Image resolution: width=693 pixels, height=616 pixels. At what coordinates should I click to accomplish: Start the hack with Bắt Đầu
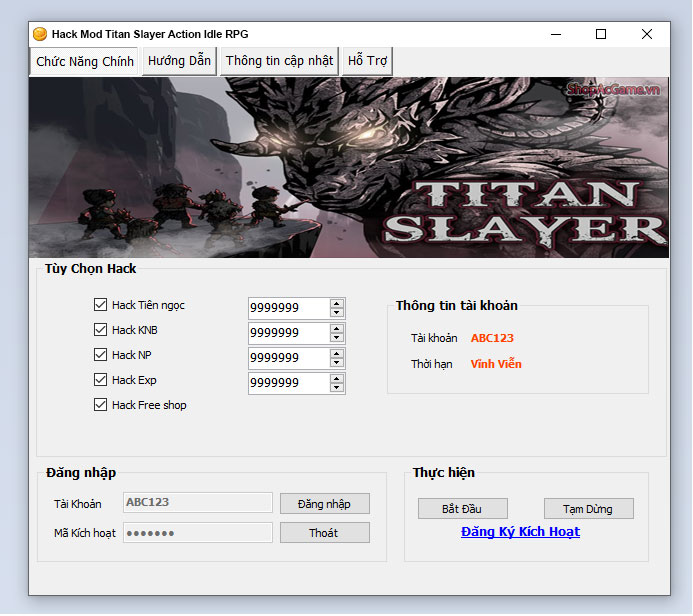pos(463,509)
